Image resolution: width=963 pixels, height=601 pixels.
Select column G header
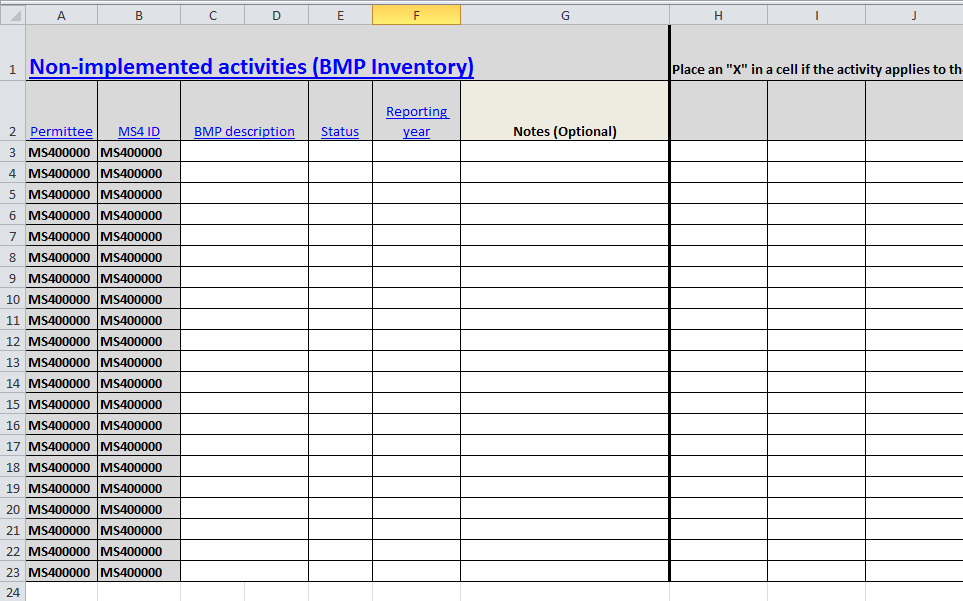(x=565, y=15)
